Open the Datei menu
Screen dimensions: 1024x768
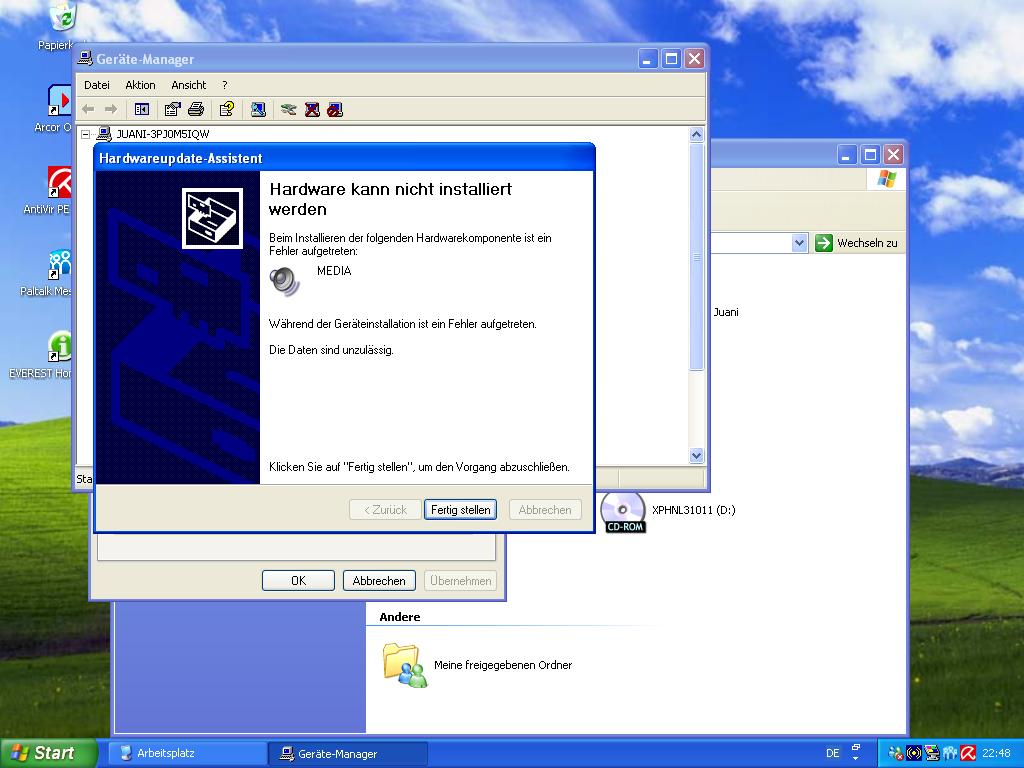tap(97, 85)
